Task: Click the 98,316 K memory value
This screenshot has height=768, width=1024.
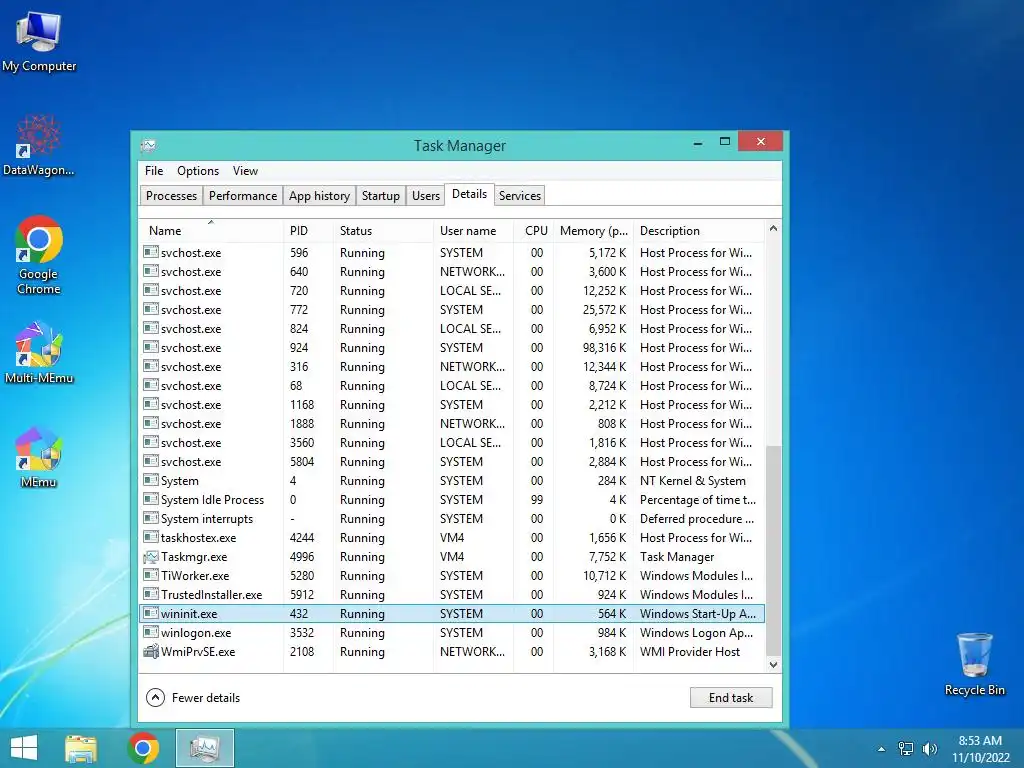Action: click(604, 348)
